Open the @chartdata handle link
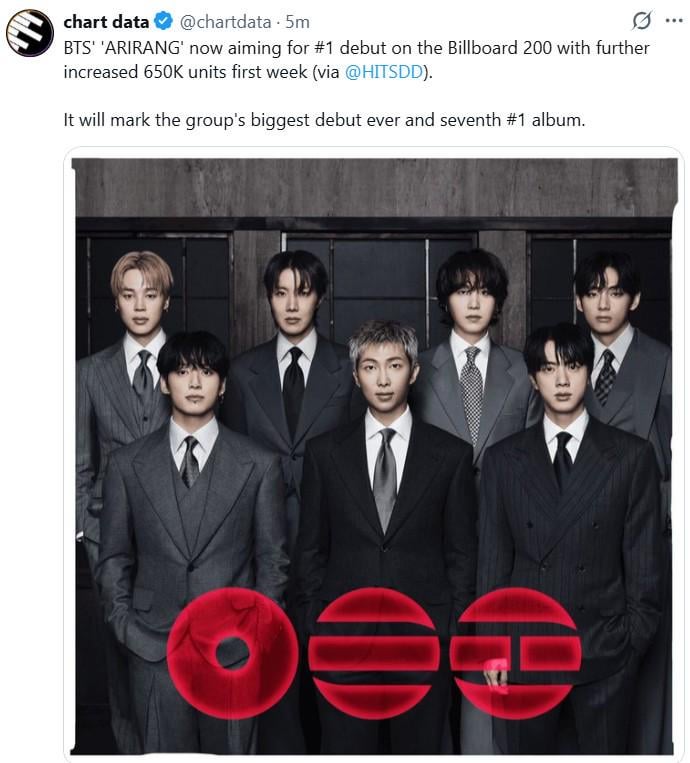690x763 pixels. [x=225, y=22]
